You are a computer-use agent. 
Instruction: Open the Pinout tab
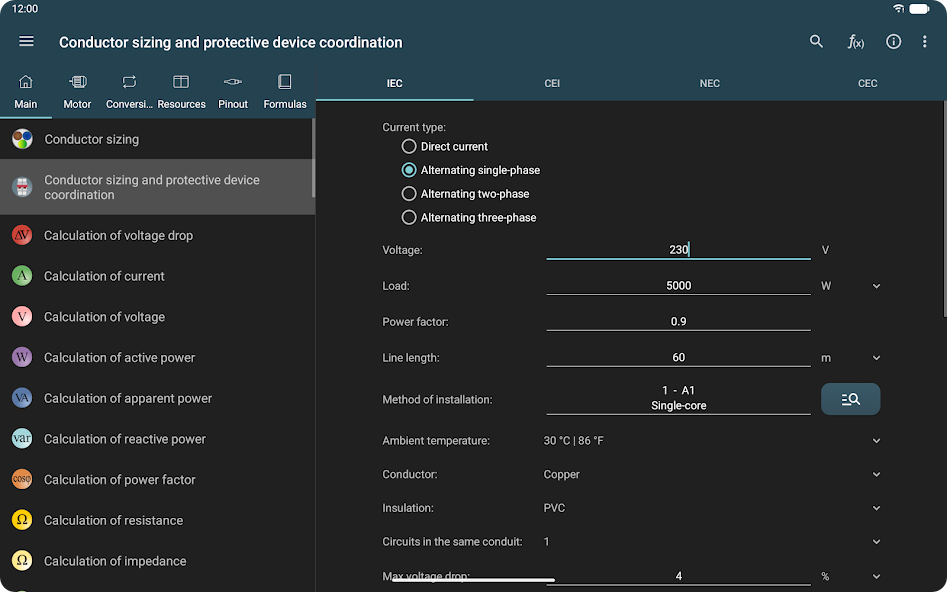click(233, 92)
